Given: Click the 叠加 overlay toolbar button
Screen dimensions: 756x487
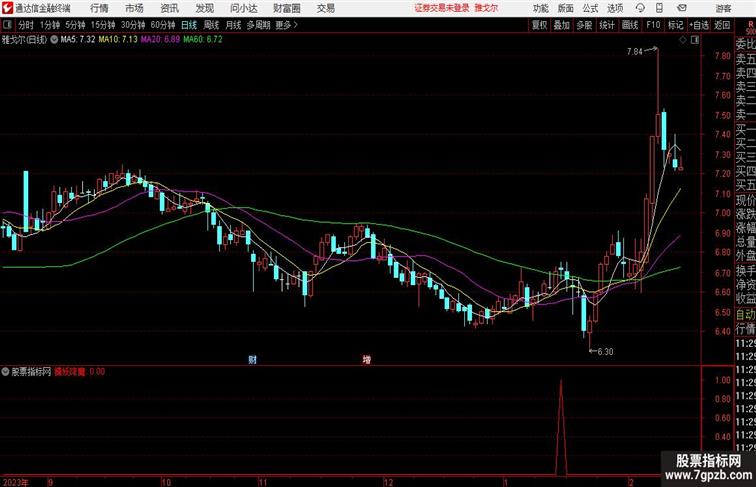Looking at the screenshot, I should pyautogui.click(x=562, y=25).
